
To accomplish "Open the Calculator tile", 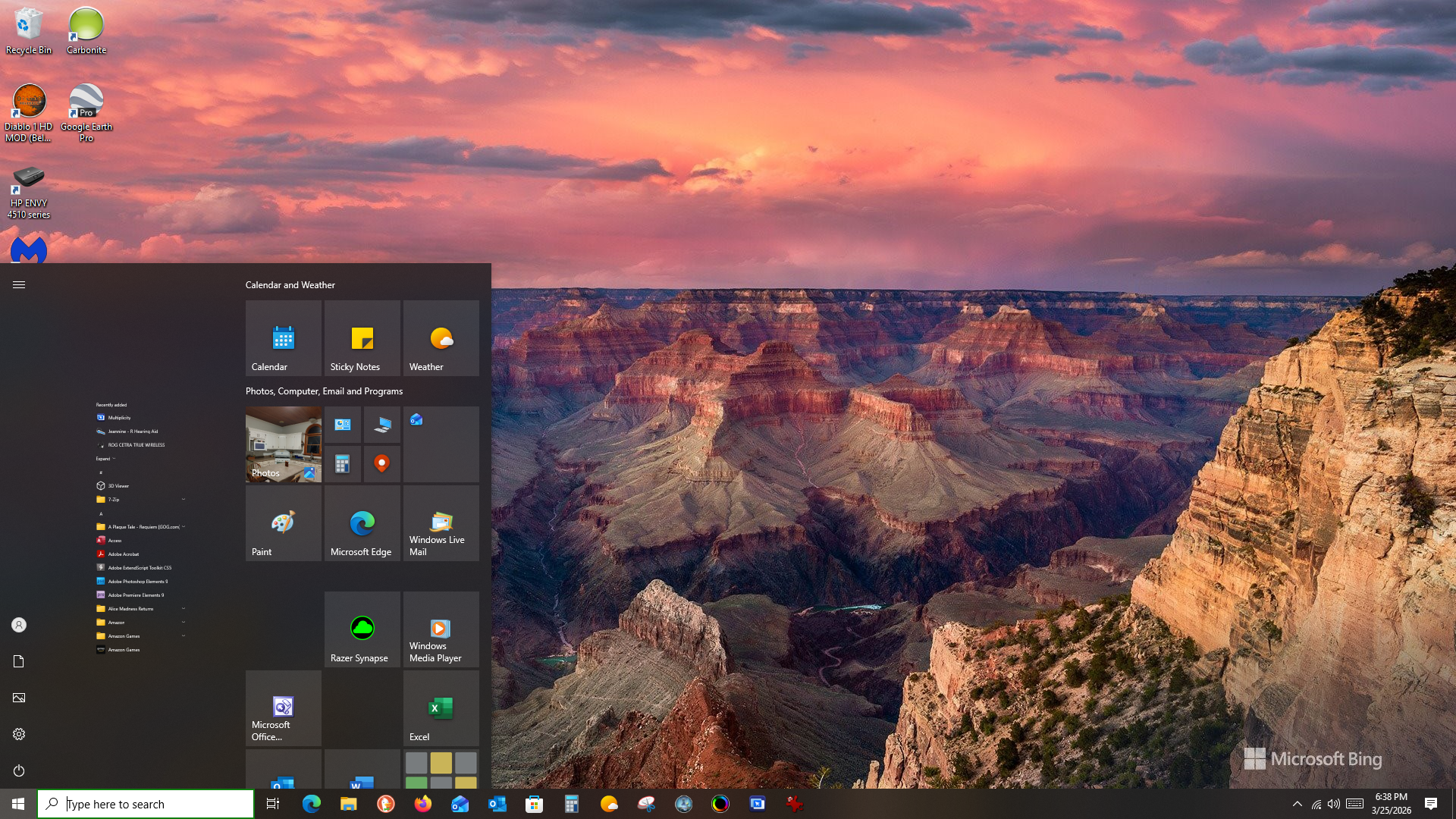I will point(343,464).
